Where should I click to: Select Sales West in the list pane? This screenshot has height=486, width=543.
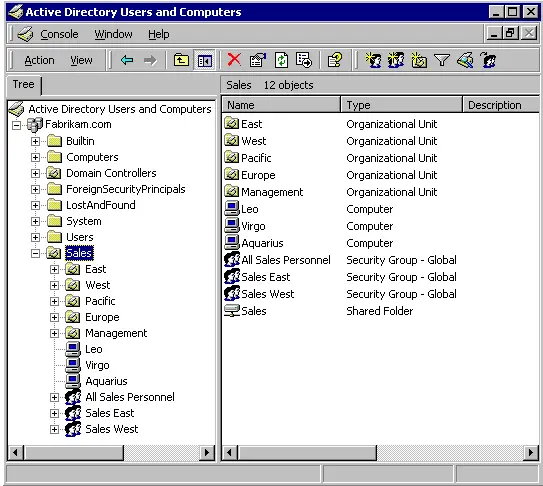[x=268, y=294]
